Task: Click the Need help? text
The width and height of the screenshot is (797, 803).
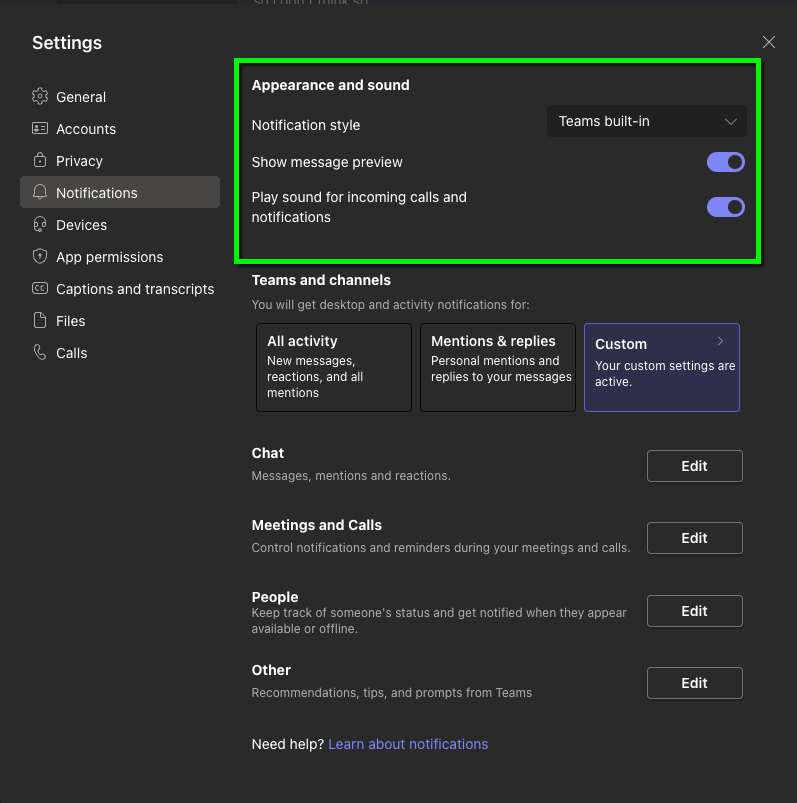Action: click(x=288, y=744)
